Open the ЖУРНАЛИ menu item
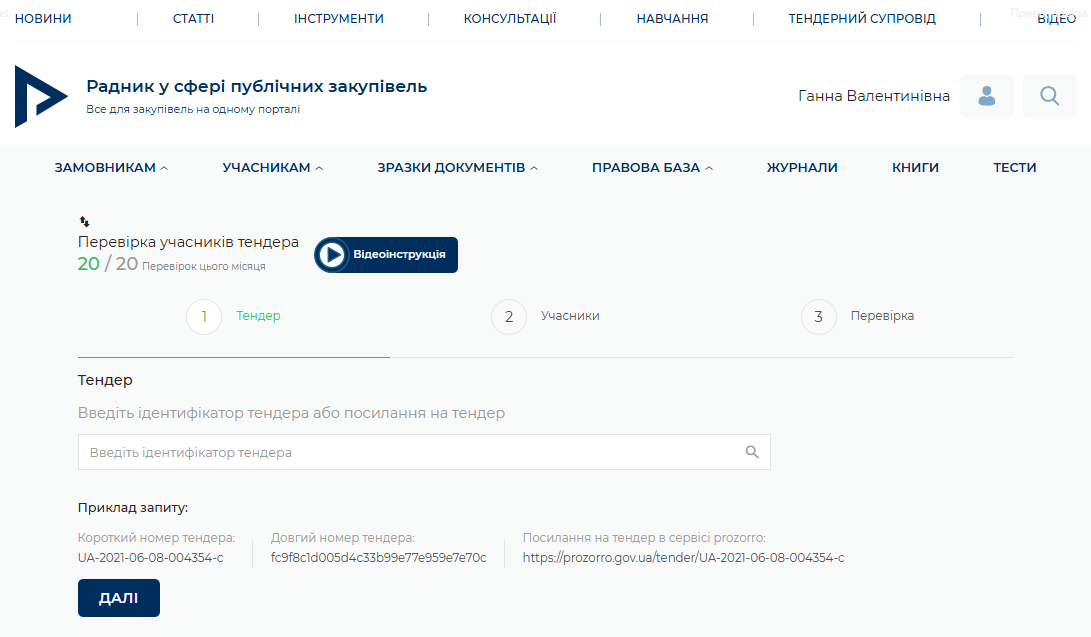This screenshot has width=1091, height=637. [x=802, y=168]
